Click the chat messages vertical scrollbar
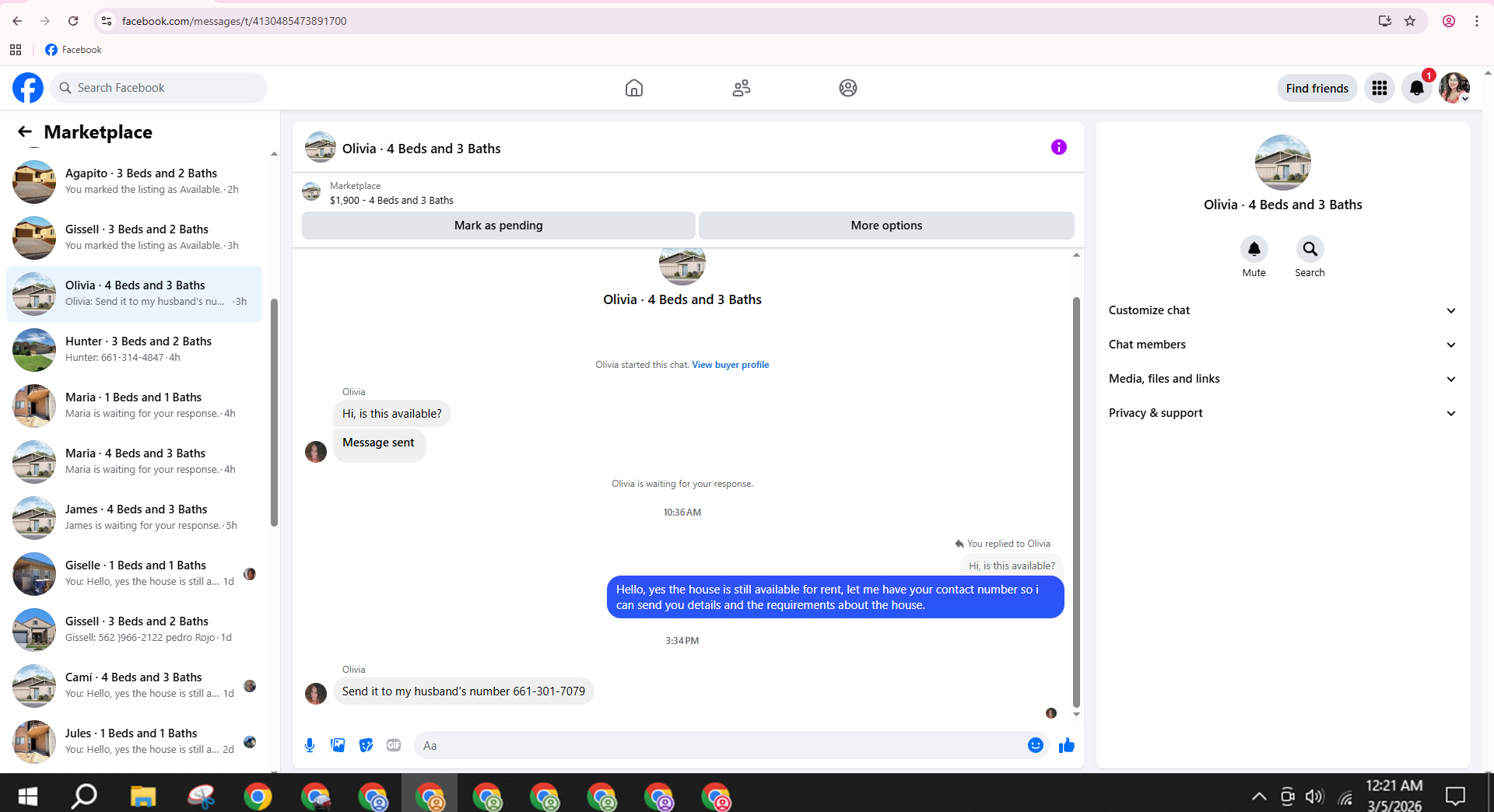Image resolution: width=1494 pixels, height=812 pixels. coord(1076,502)
